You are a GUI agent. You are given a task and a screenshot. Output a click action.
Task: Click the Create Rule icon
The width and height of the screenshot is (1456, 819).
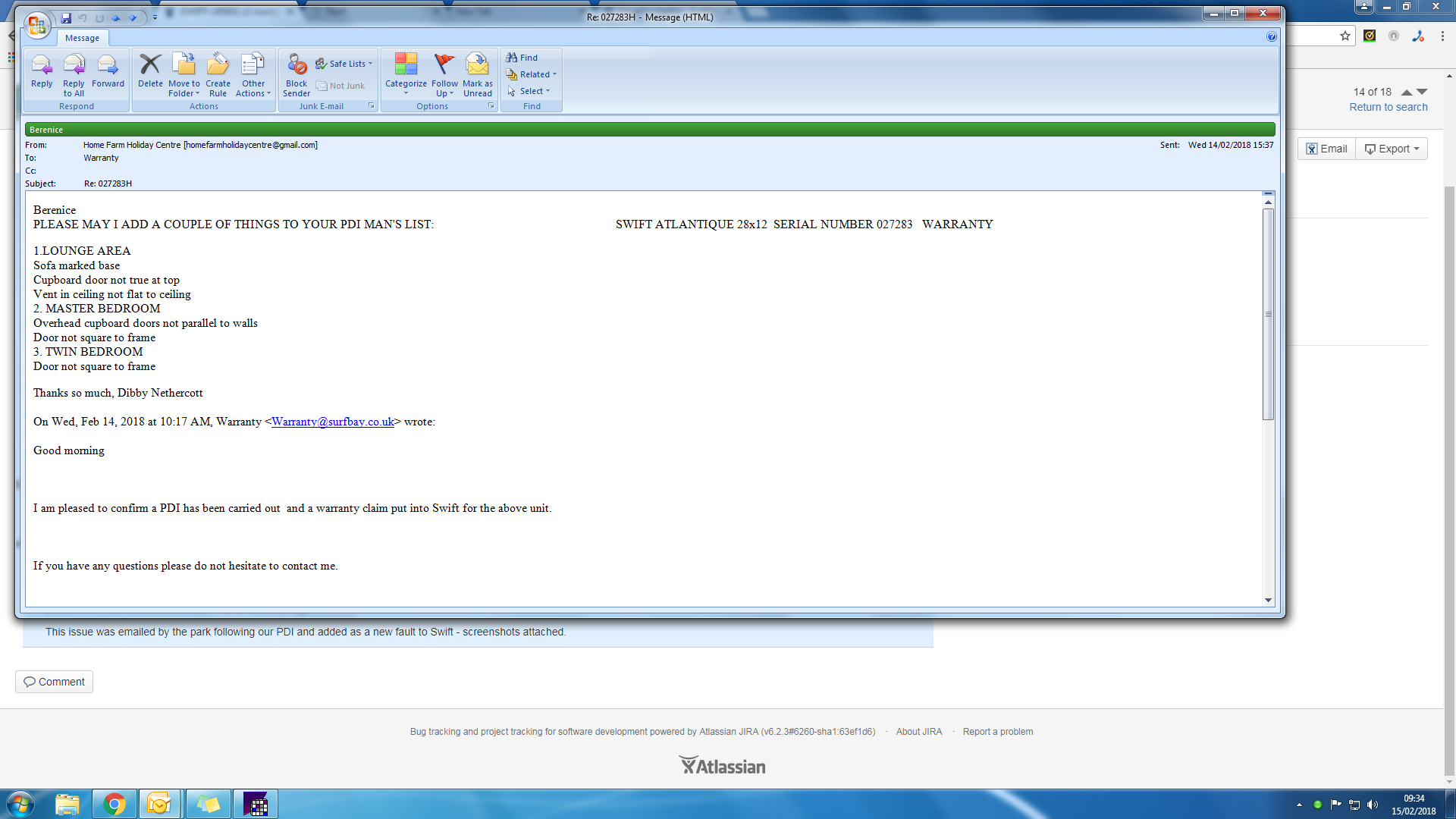(218, 66)
